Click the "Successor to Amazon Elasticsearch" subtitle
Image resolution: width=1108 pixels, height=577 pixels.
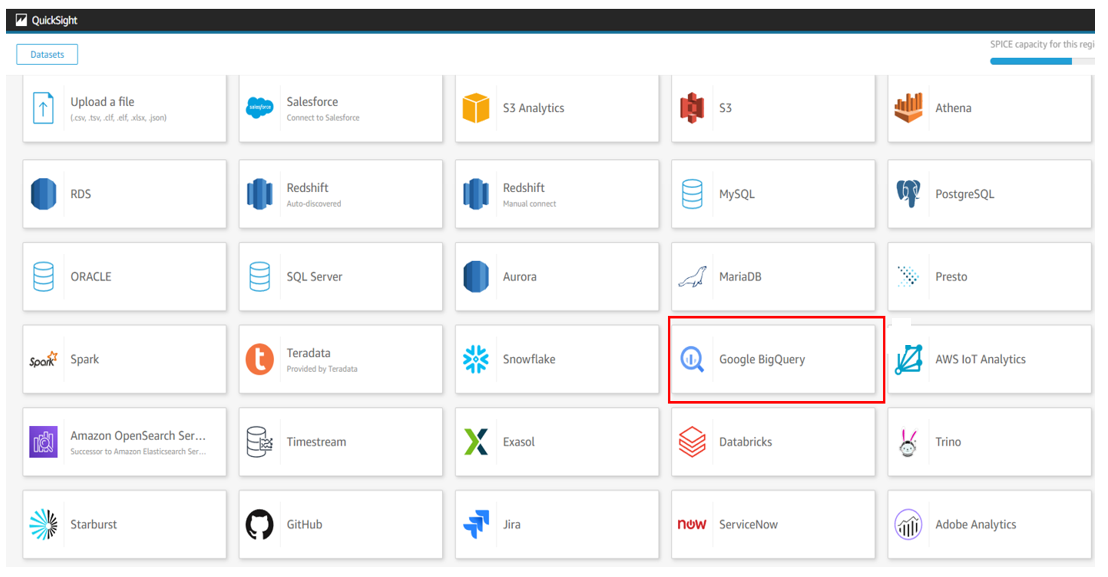click(x=138, y=451)
